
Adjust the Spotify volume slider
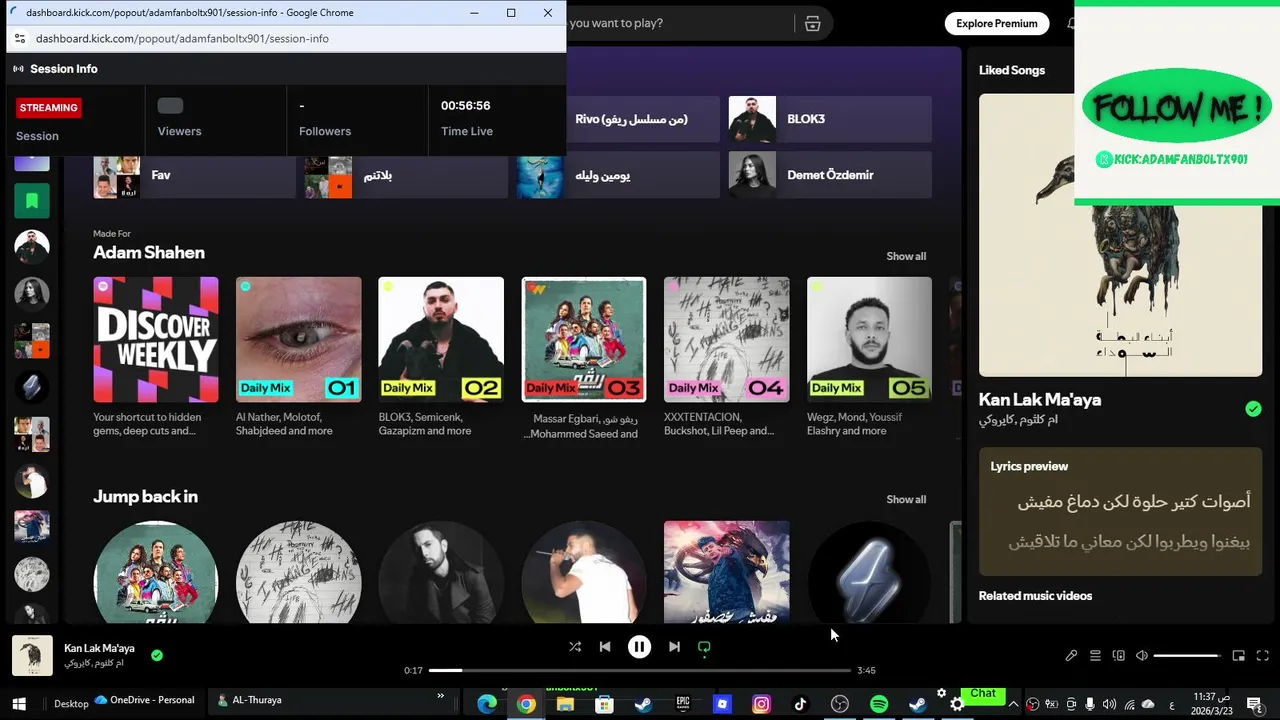coord(1187,656)
